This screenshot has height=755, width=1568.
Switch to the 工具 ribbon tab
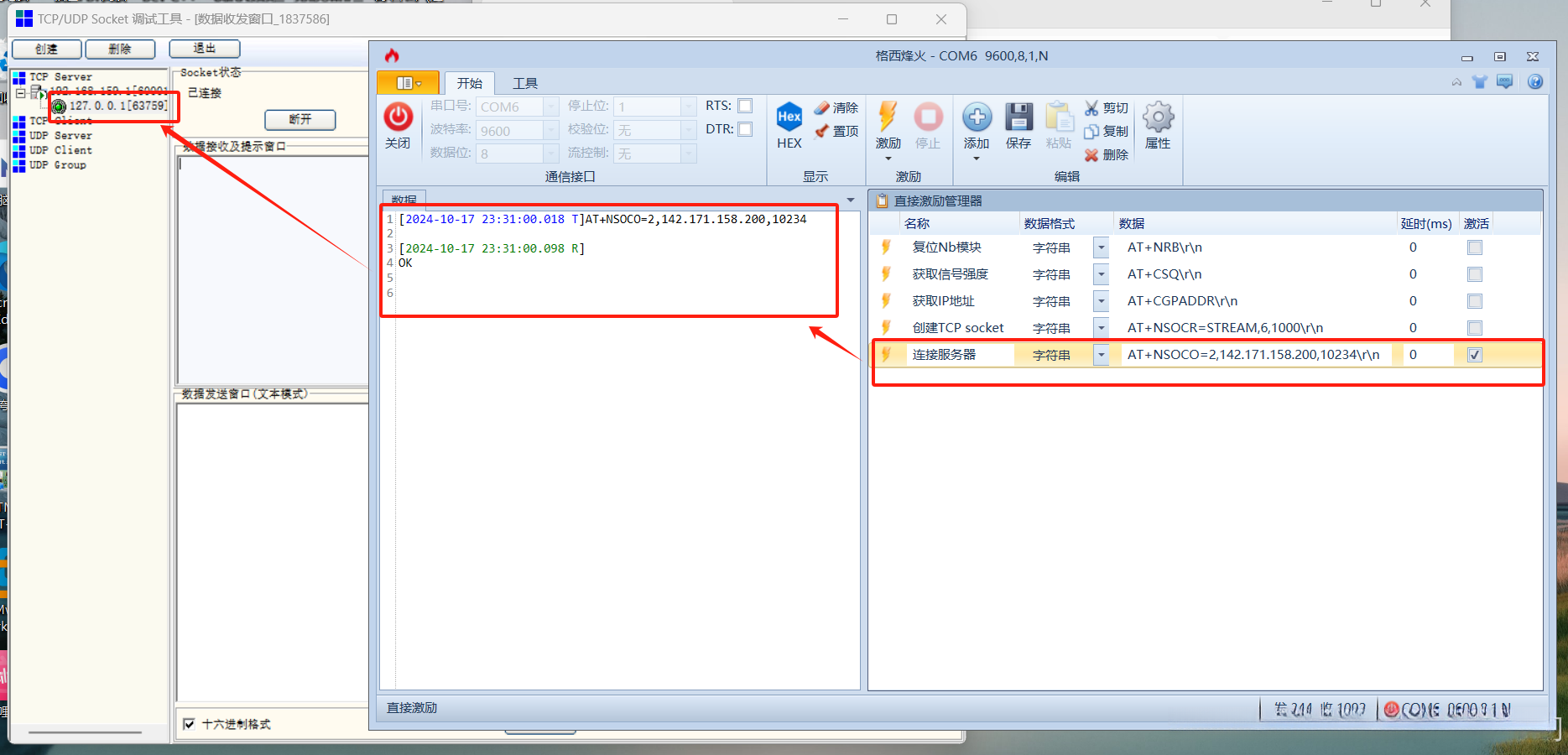coord(525,83)
